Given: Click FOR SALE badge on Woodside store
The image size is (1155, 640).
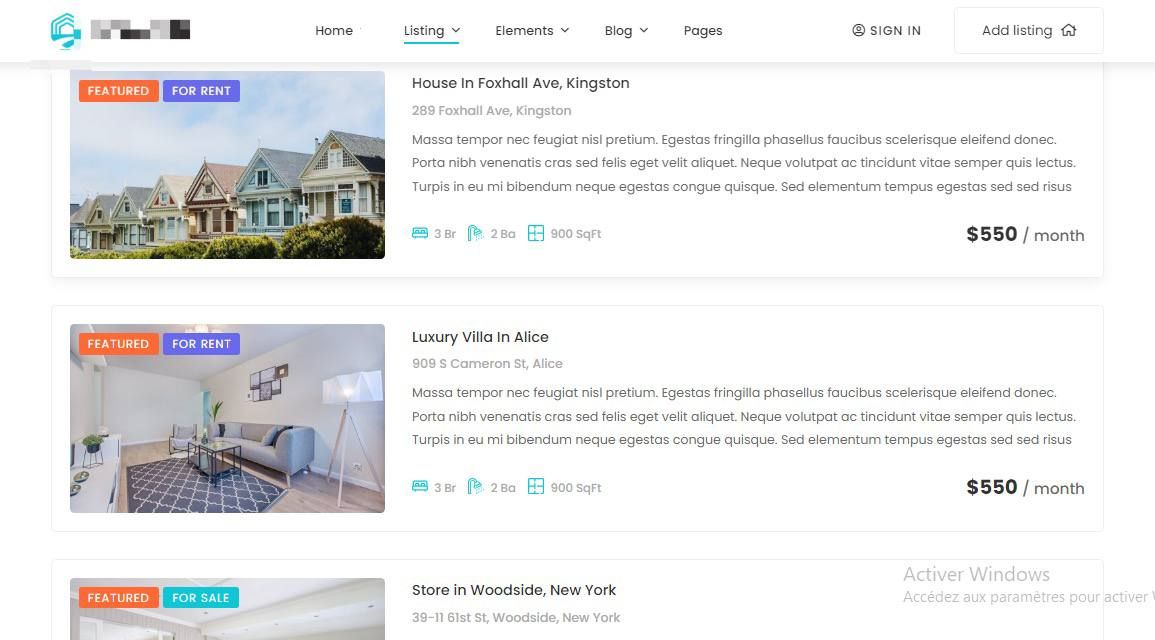Looking at the screenshot, I should [200, 598].
